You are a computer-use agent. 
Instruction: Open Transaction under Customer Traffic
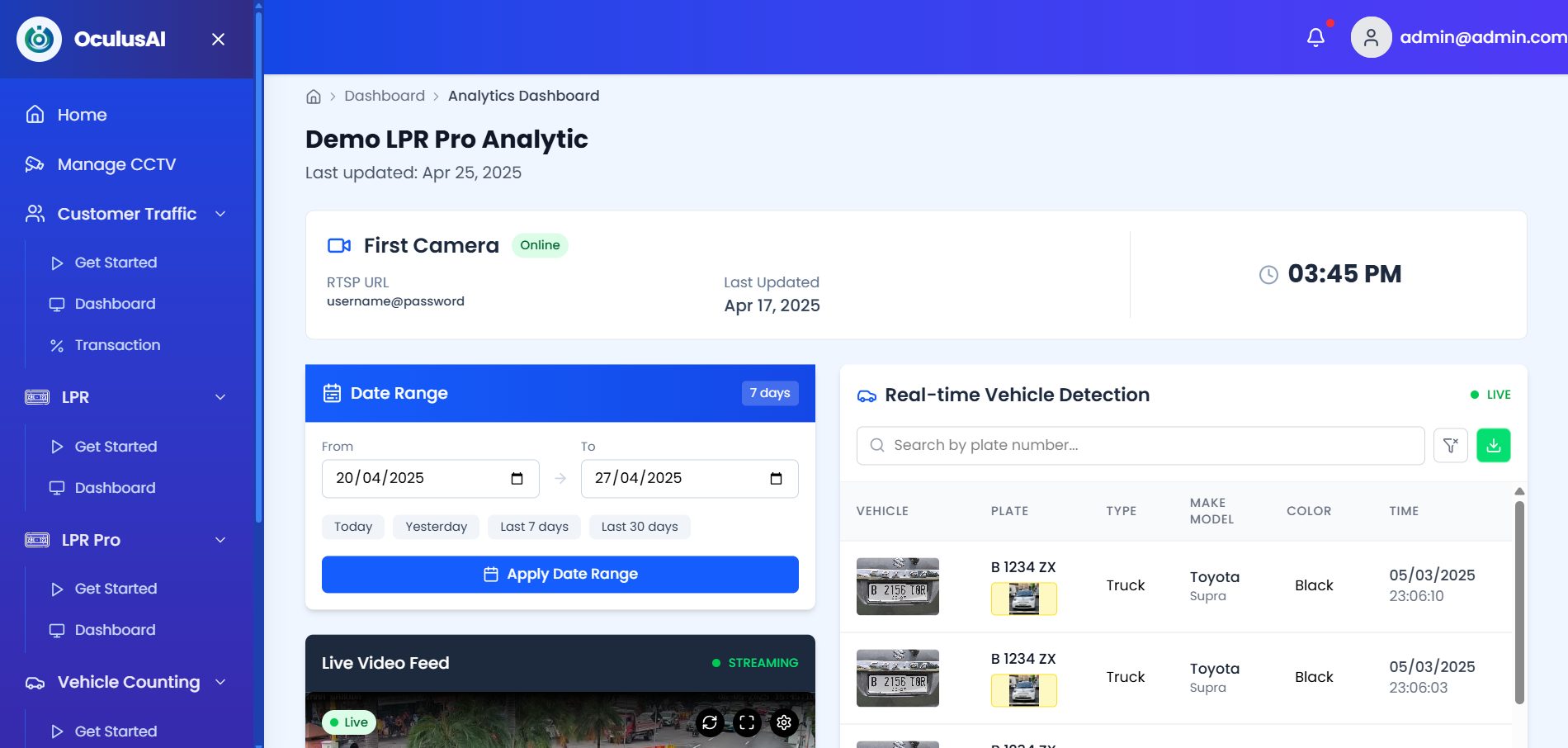click(x=117, y=345)
